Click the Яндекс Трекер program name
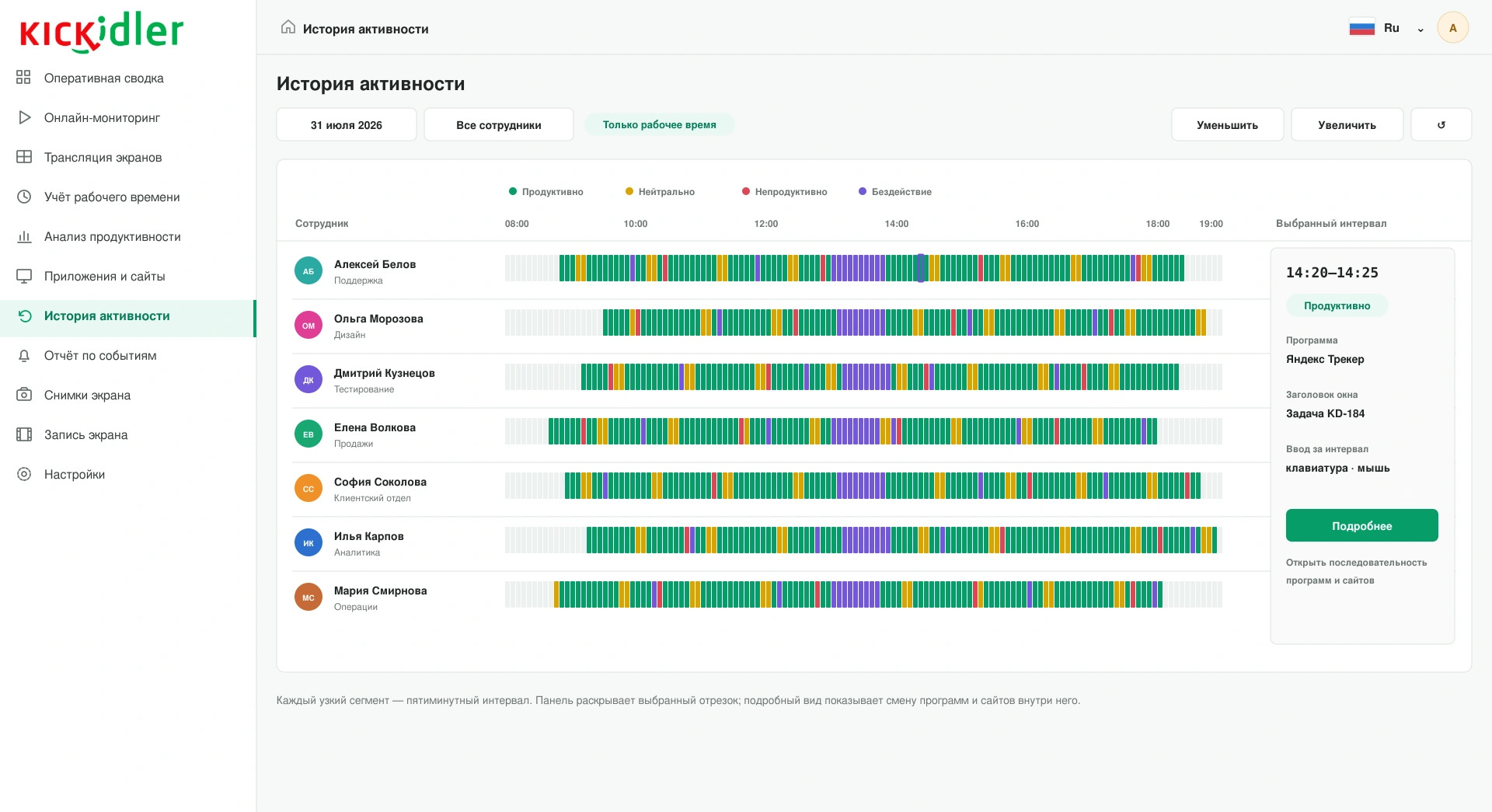Screen dimensions: 1492x812 tap(1325, 359)
